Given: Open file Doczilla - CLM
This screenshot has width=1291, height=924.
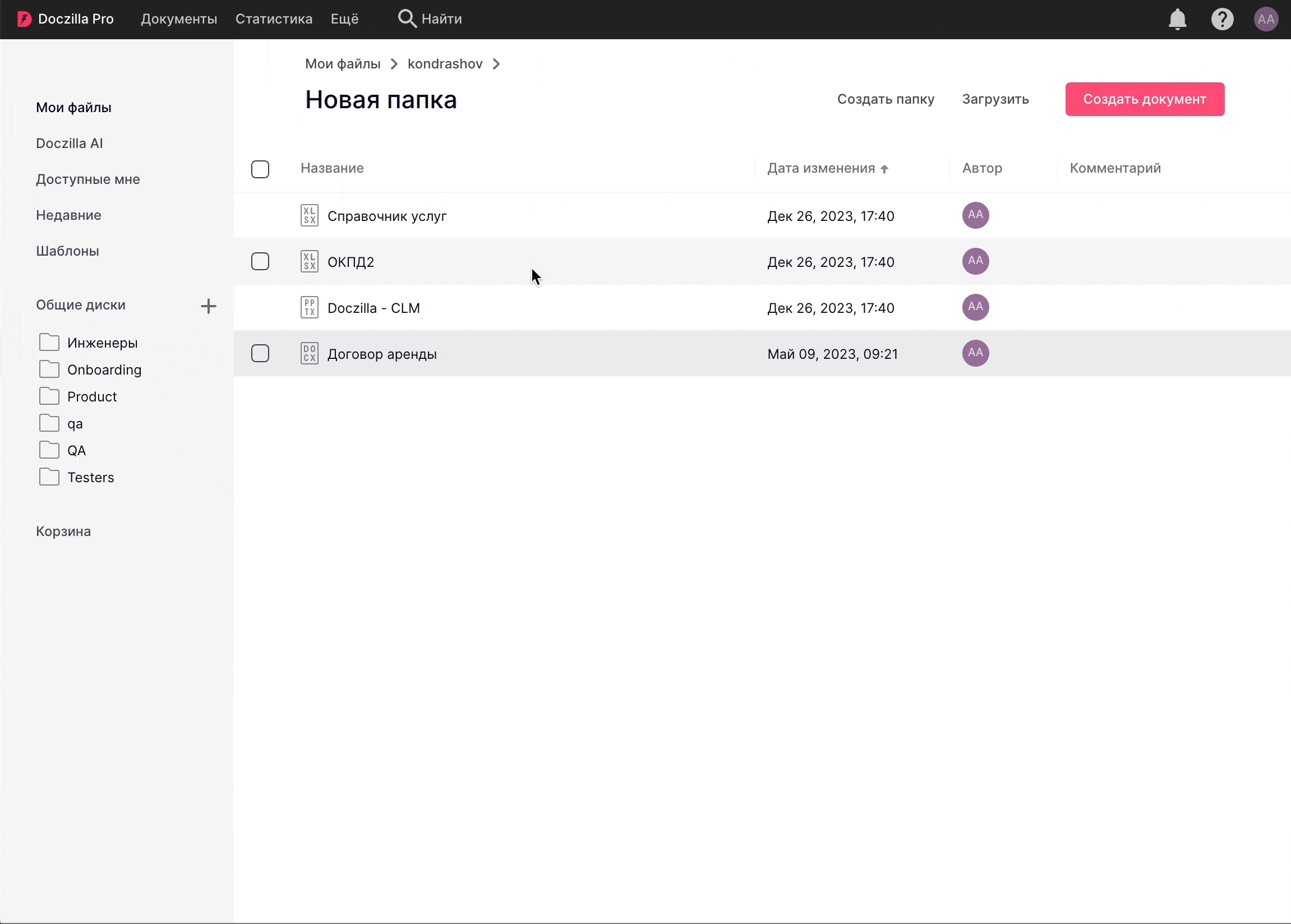Looking at the screenshot, I should 374,308.
